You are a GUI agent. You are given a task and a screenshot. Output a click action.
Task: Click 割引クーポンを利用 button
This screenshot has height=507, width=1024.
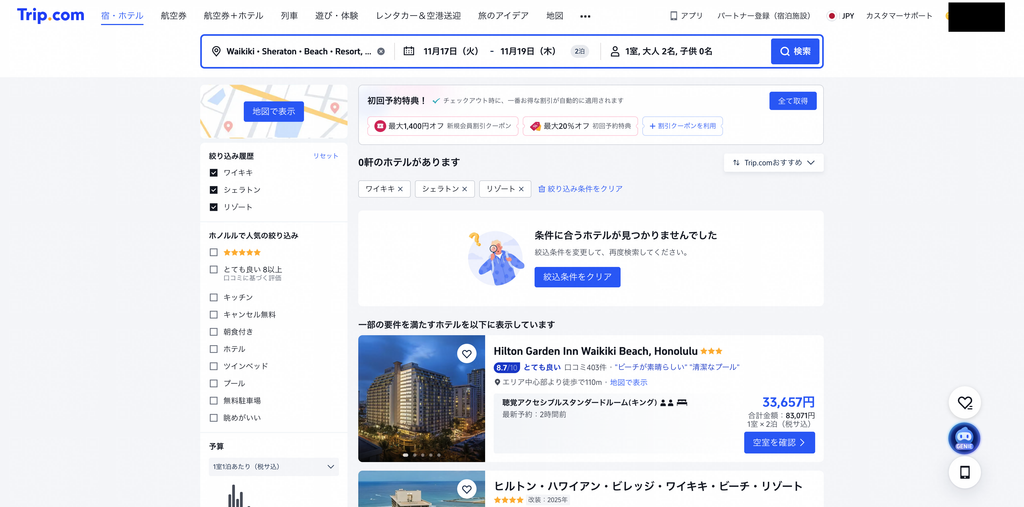tap(682, 126)
